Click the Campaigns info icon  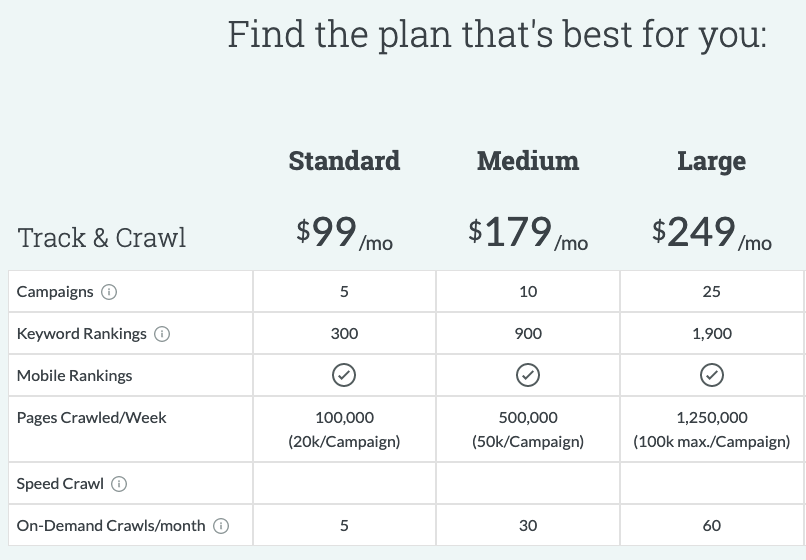coord(110,292)
